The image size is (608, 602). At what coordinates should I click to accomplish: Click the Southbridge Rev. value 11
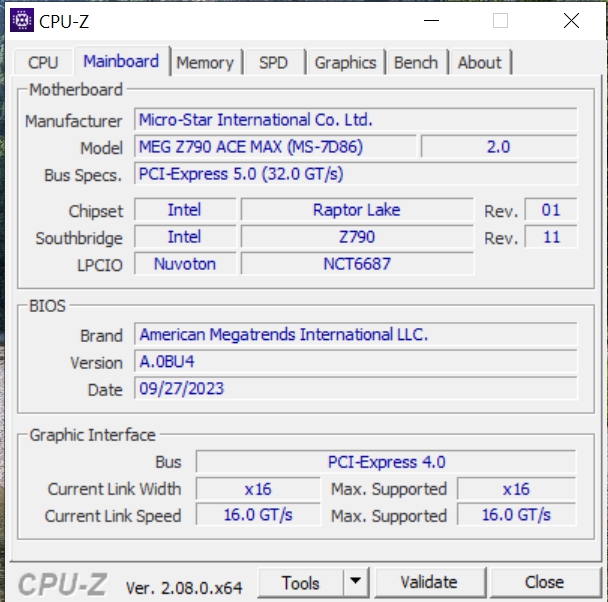pyautogui.click(x=551, y=237)
